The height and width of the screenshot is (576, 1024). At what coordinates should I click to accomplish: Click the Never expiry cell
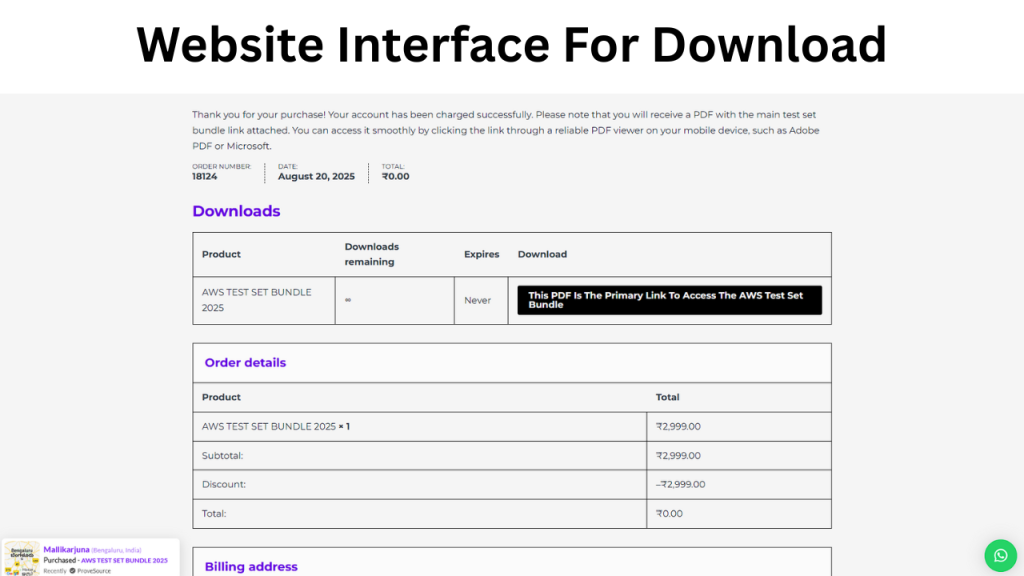[477, 300]
